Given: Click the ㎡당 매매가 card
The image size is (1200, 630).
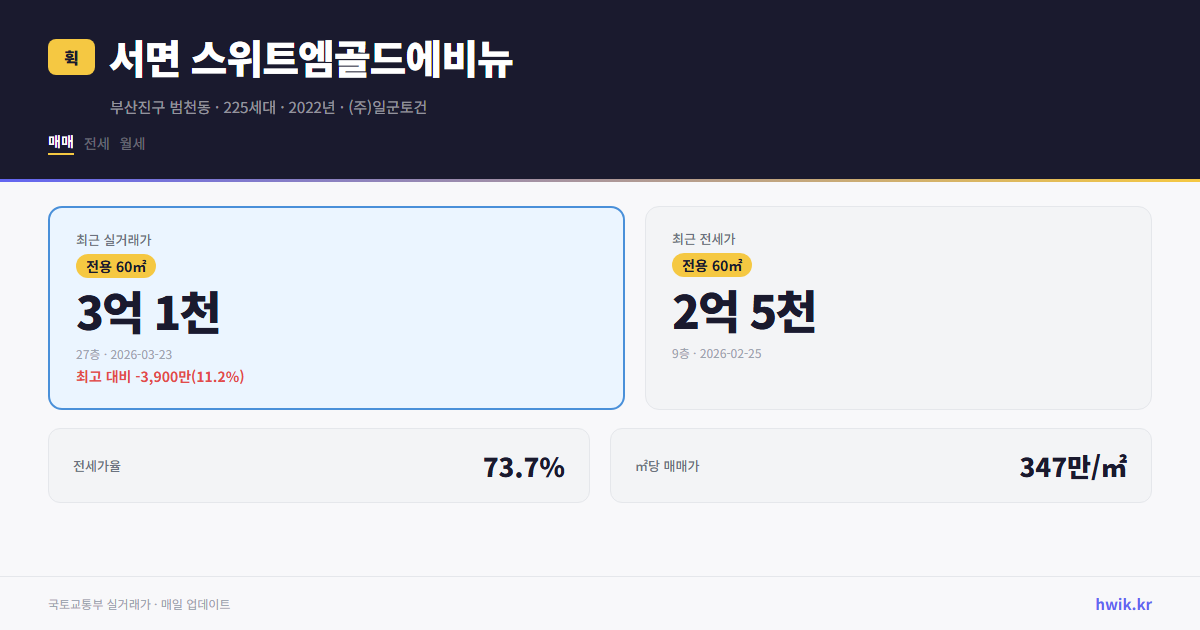Looking at the screenshot, I should [x=880, y=465].
